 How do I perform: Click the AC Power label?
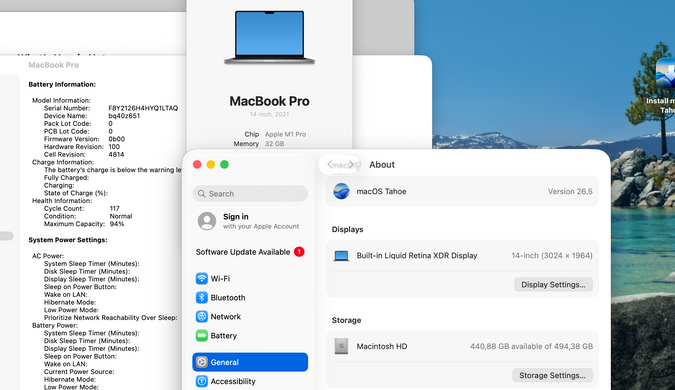pyautogui.click(x=48, y=256)
